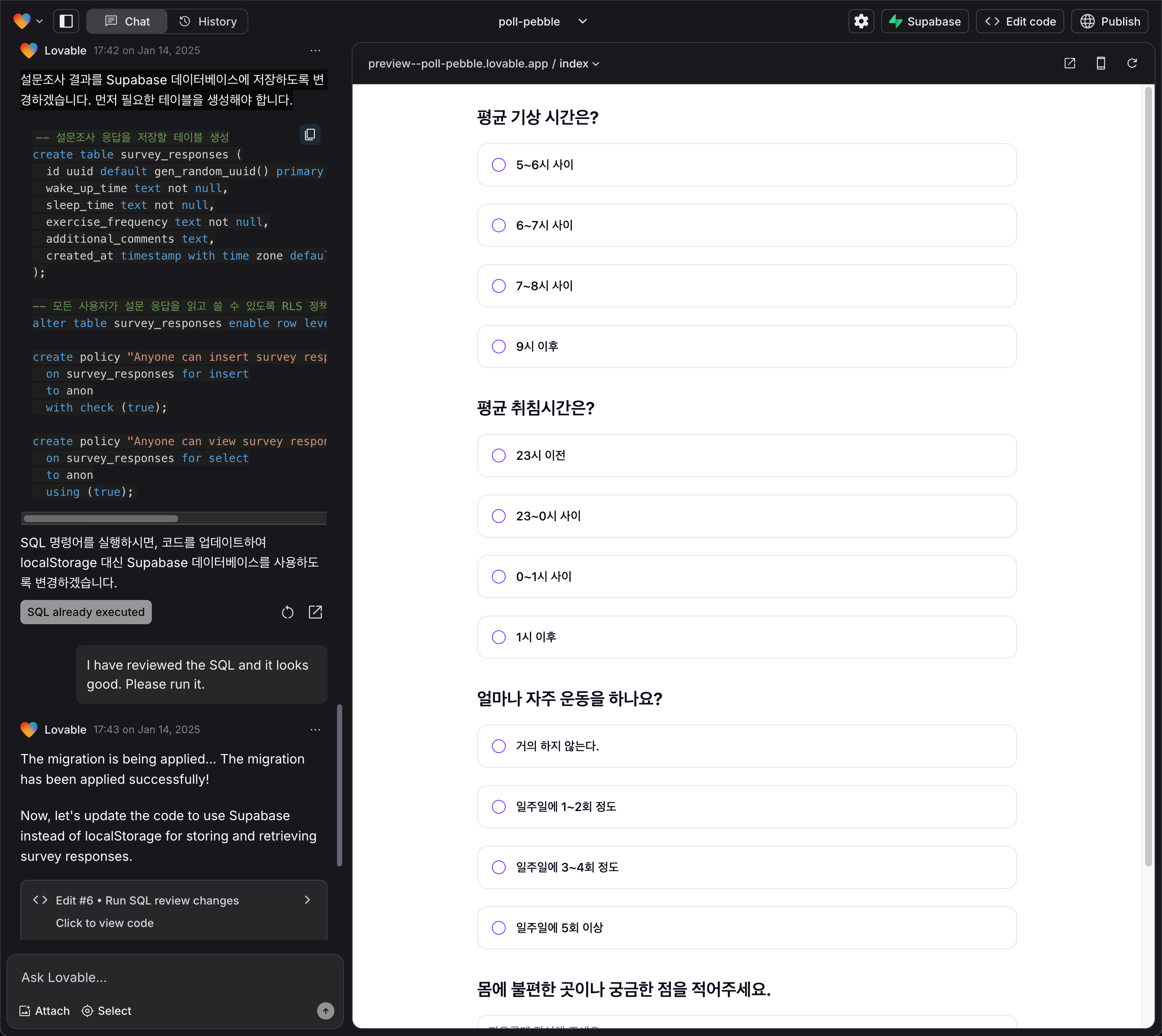Expand the preview URL path dropdown
The image size is (1162, 1036).
598,63
